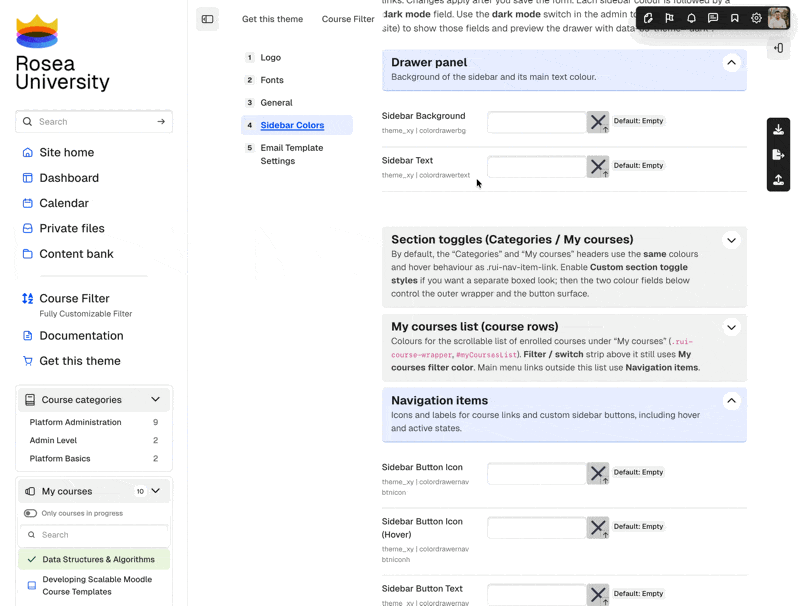
Task: Collapse the Drawer panel section
Action: point(731,63)
